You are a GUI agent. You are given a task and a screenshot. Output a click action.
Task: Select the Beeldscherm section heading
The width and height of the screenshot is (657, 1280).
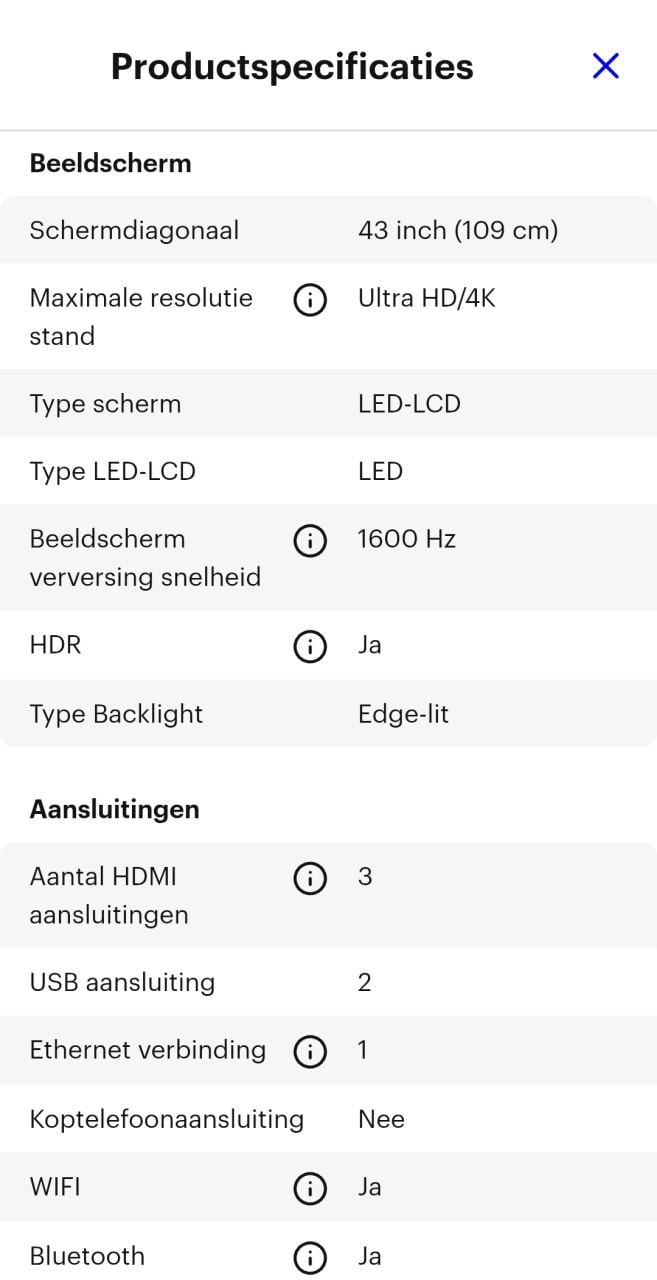pyautogui.click(x=110, y=163)
